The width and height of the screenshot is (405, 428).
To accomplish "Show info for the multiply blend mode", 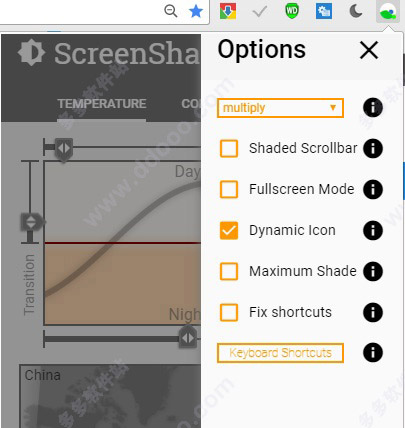I will click(x=373, y=108).
